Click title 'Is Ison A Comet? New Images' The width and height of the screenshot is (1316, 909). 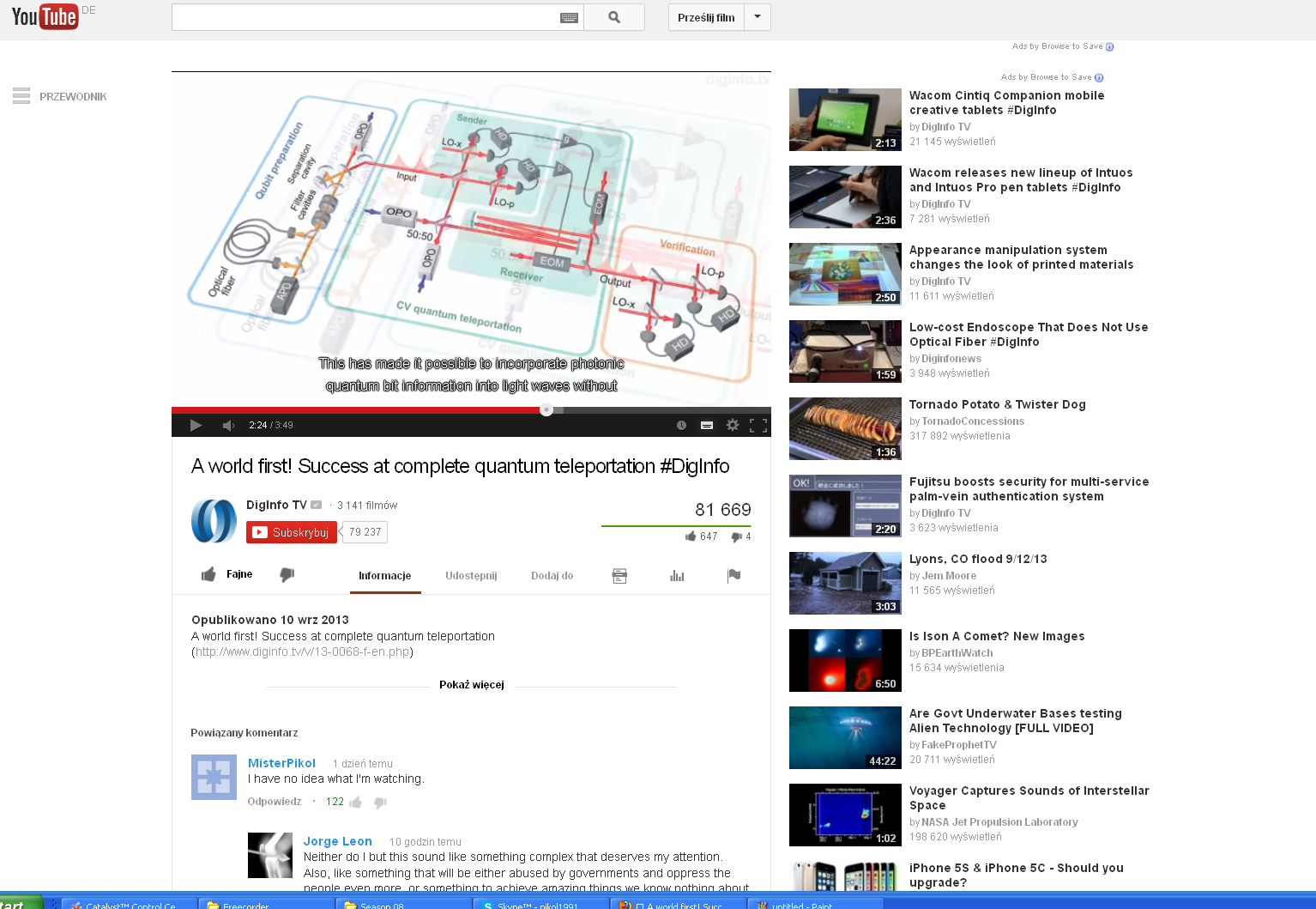(997, 636)
